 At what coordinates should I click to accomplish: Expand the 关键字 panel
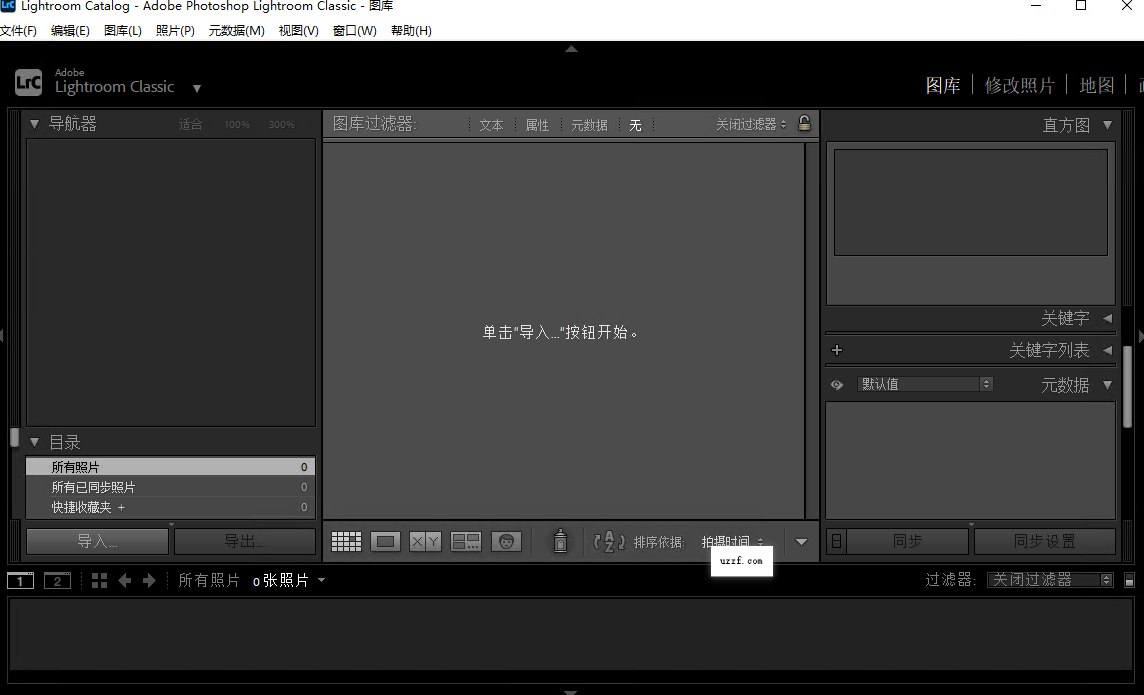coord(1107,318)
